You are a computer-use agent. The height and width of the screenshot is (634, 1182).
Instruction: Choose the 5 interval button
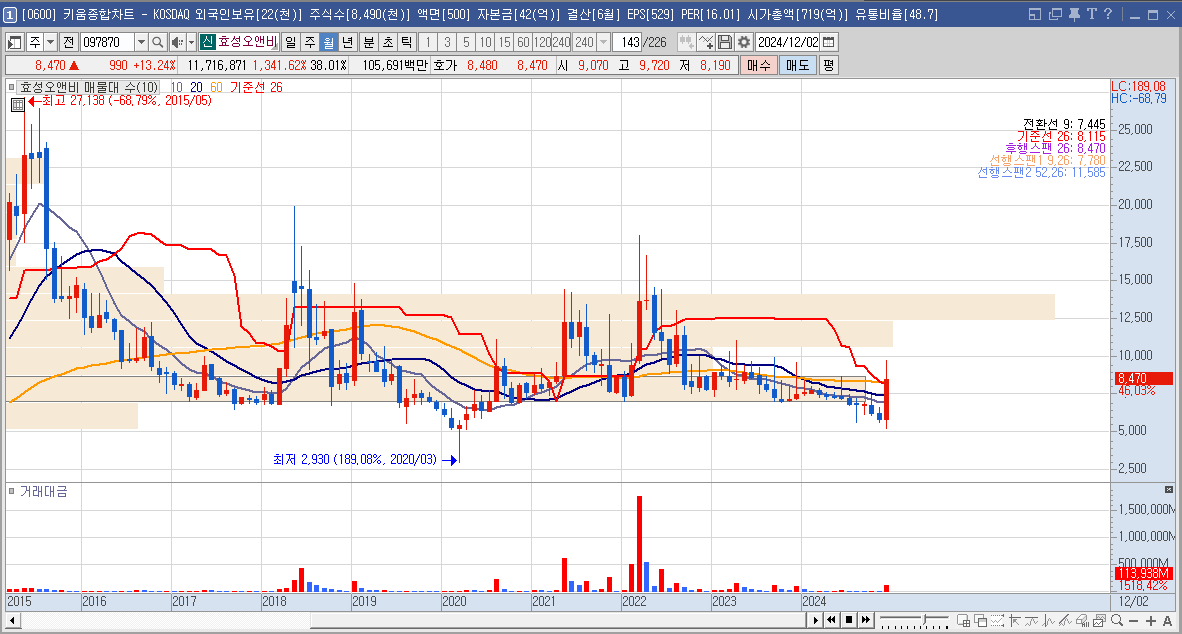466,42
